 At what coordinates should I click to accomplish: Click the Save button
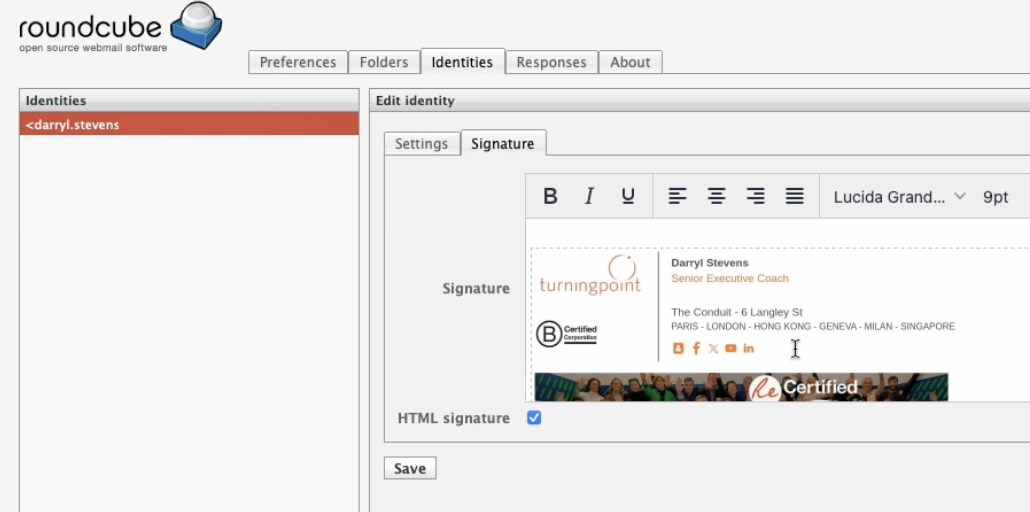click(410, 469)
